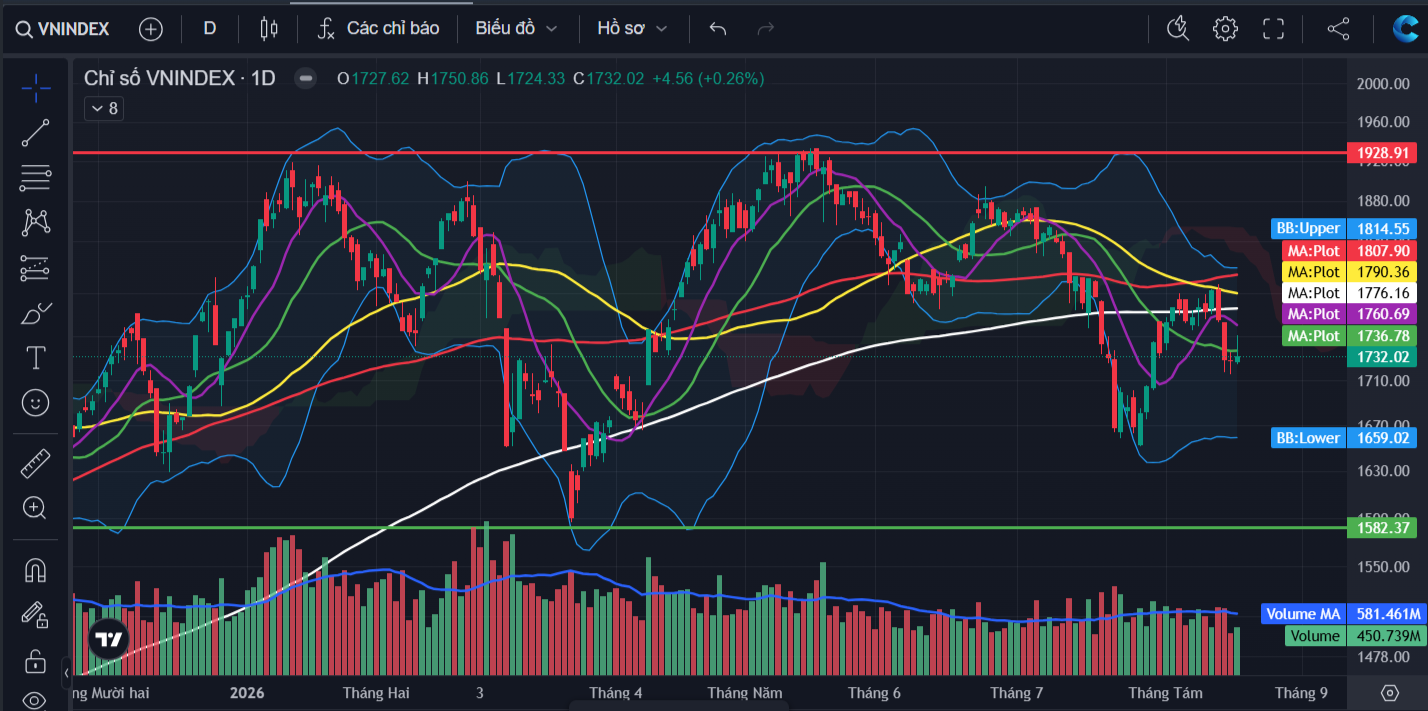Click the BB:Upper 1814.55 label

point(1344,228)
